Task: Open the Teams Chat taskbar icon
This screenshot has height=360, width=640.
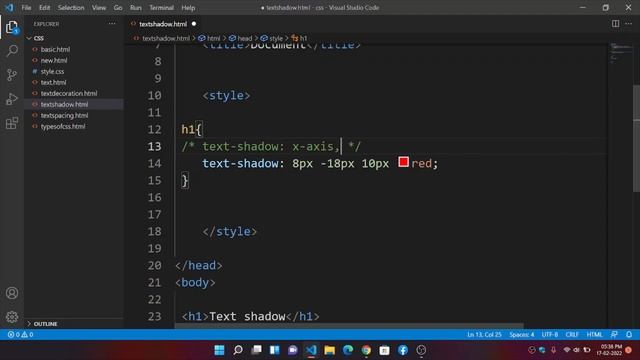Action: click(293, 350)
